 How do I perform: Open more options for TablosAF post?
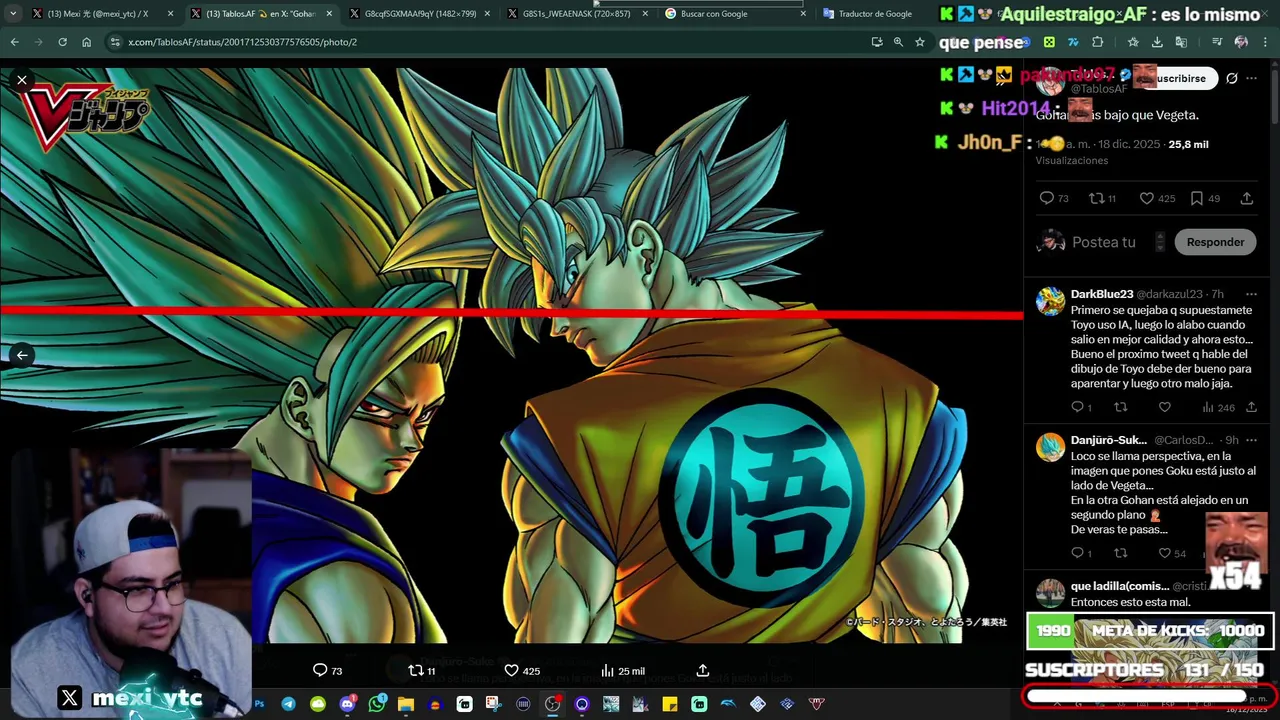pyautogui.click(x=1252, y=78)
